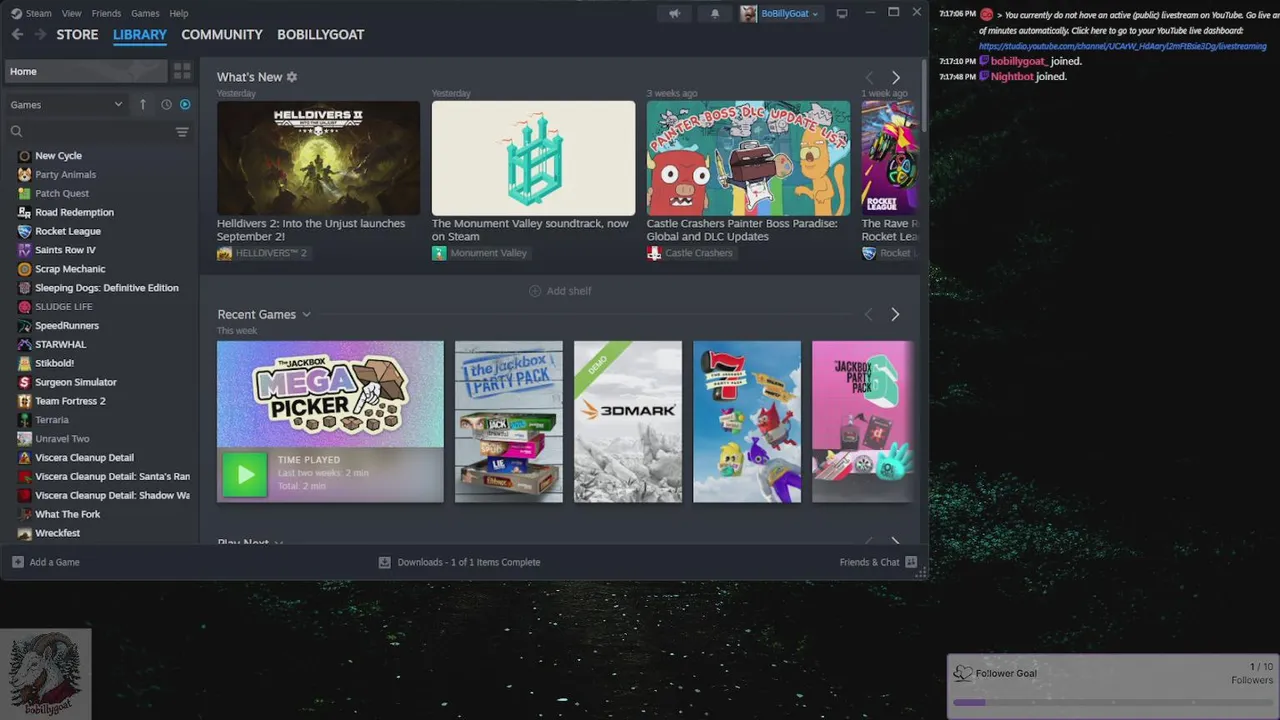Go back with the left arrow
Image resolution: width=1280 pixels, height=720 pixels.
pyautogui.click(x=17, y=34)
